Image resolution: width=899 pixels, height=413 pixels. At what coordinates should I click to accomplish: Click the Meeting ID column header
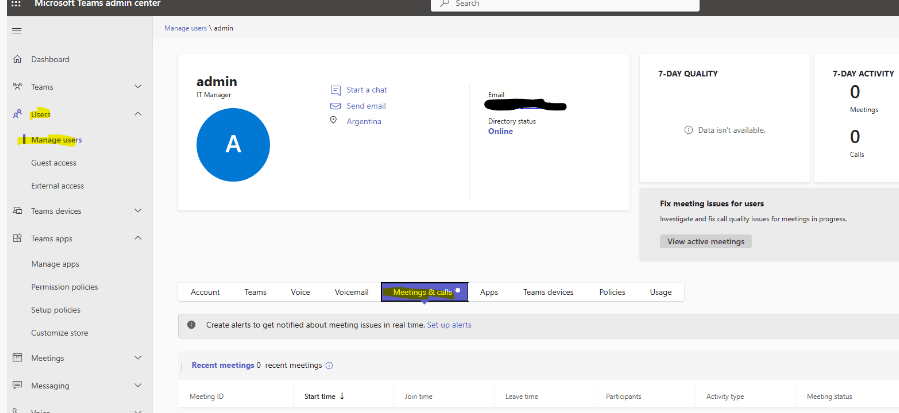(206, 396)
